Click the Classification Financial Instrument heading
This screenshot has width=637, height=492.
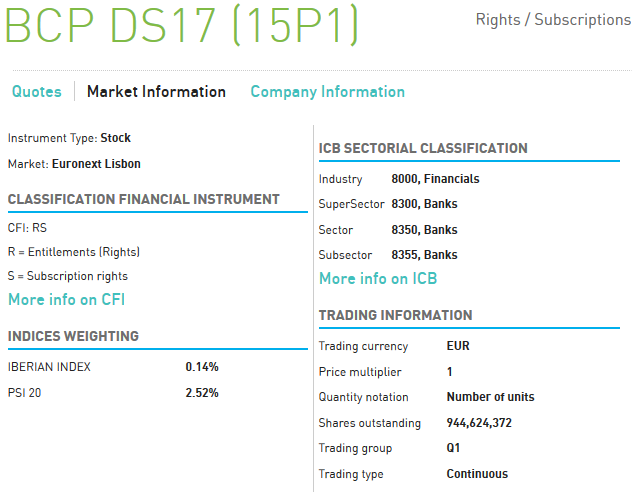[143, 199]
